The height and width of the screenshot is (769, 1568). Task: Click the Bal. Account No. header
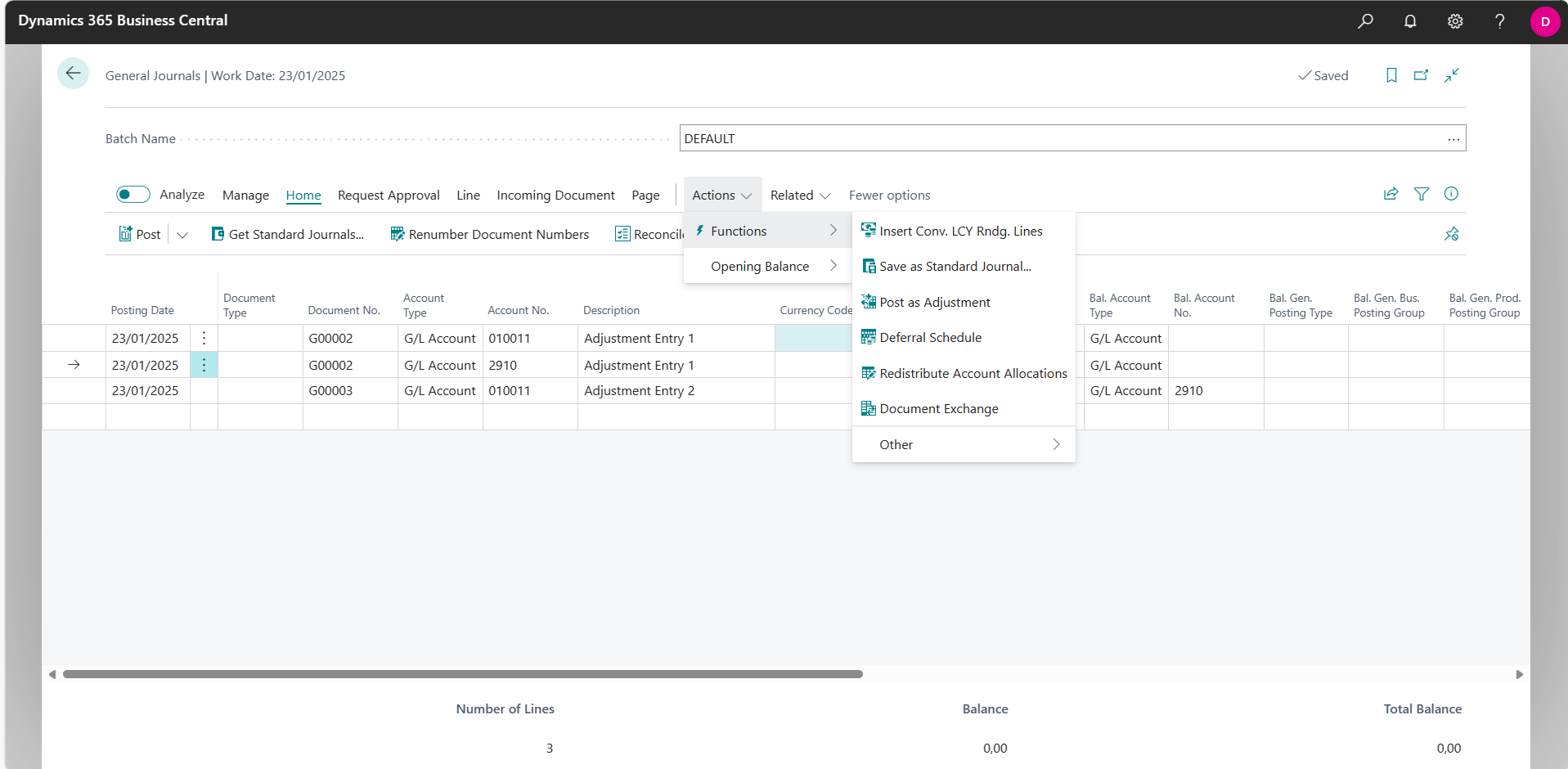1204,305
